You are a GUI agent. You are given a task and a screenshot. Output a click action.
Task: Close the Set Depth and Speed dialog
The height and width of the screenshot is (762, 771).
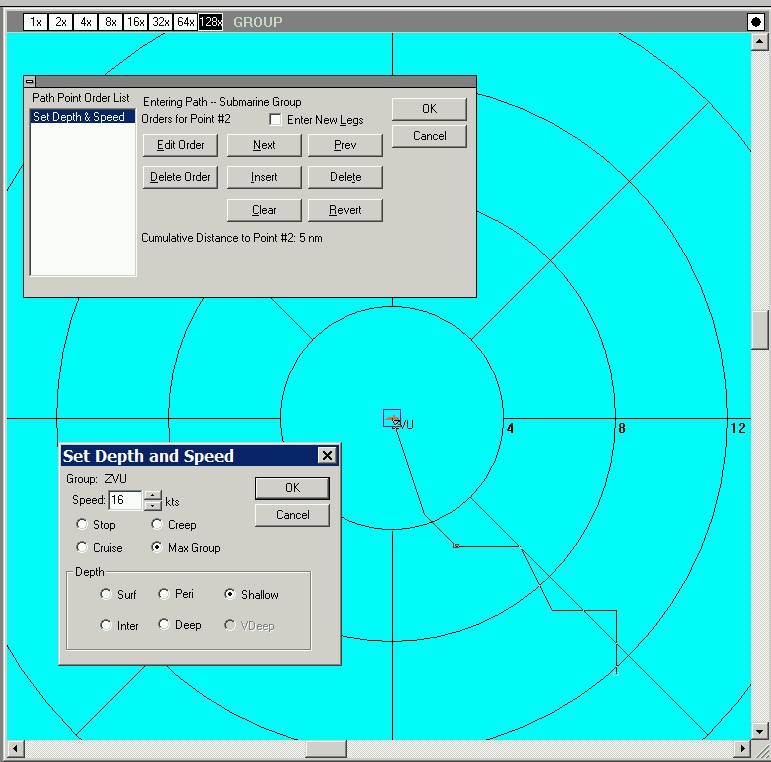tap(327, 456)
